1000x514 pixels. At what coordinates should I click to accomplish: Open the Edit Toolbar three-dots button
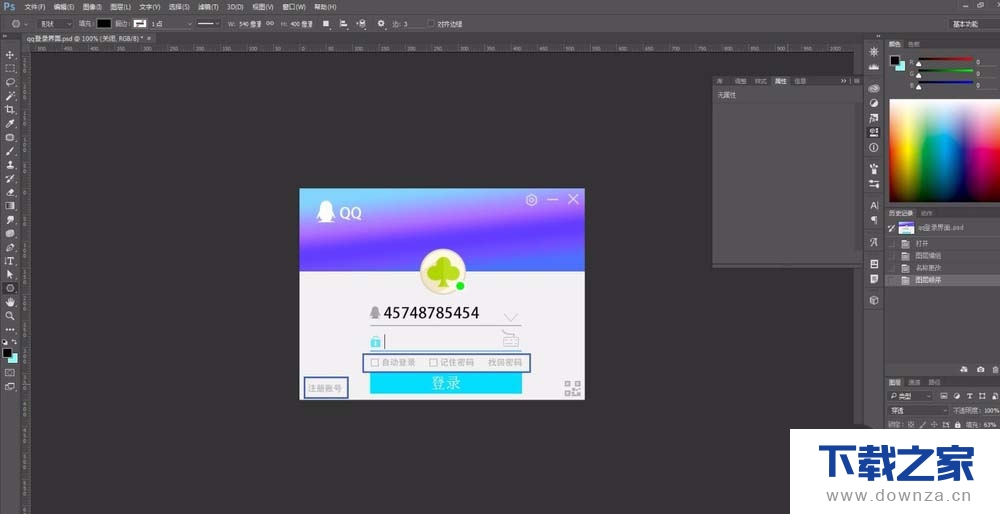pos(10,330)
